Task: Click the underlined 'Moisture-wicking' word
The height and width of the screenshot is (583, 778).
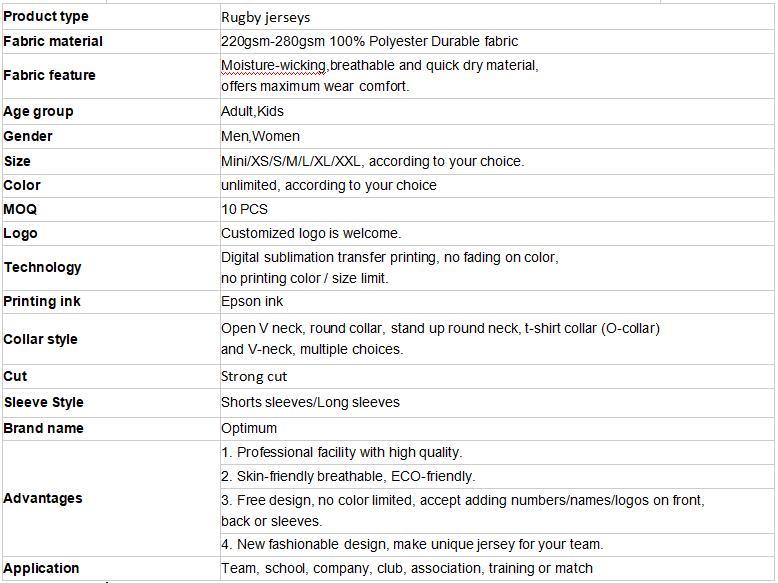Action: (x=273, y=65)
